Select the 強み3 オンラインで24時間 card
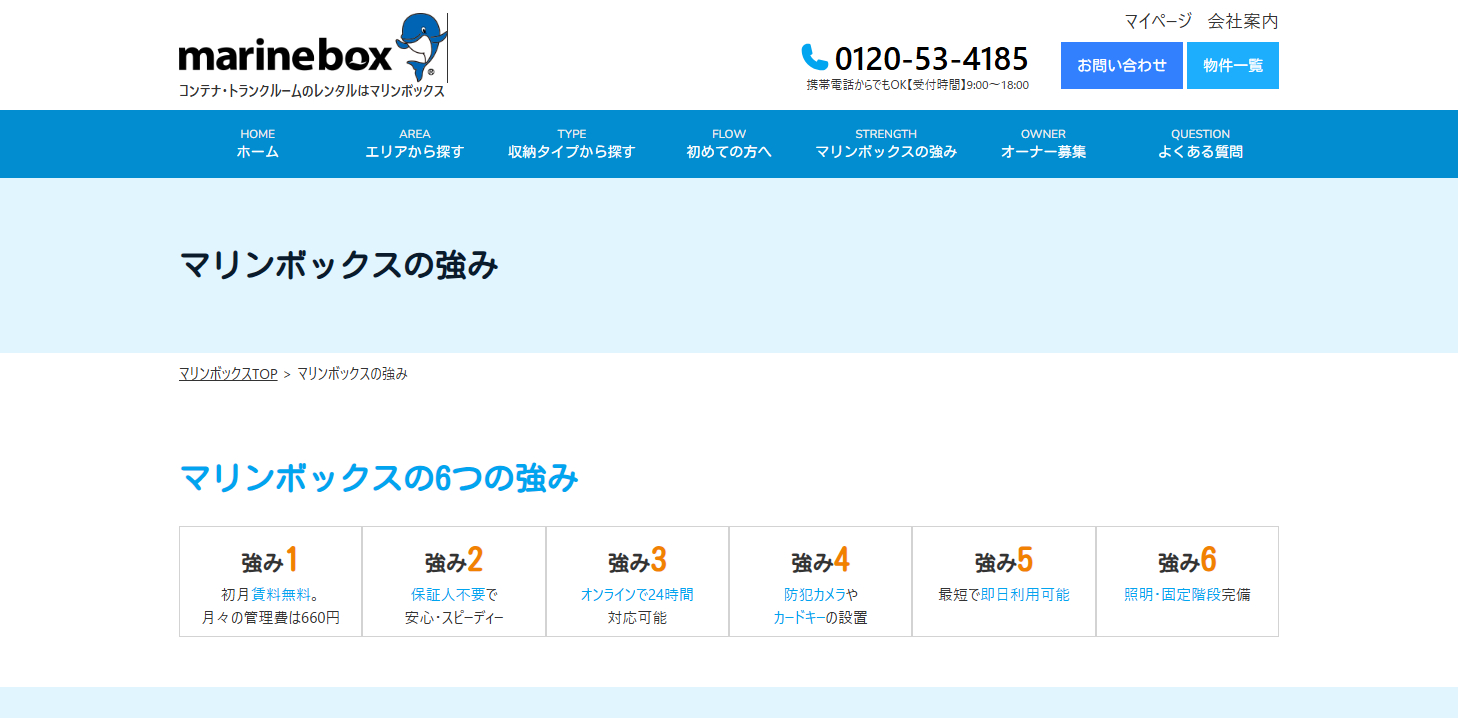This screenshot has width=1458, height=718. click(637, 581)
